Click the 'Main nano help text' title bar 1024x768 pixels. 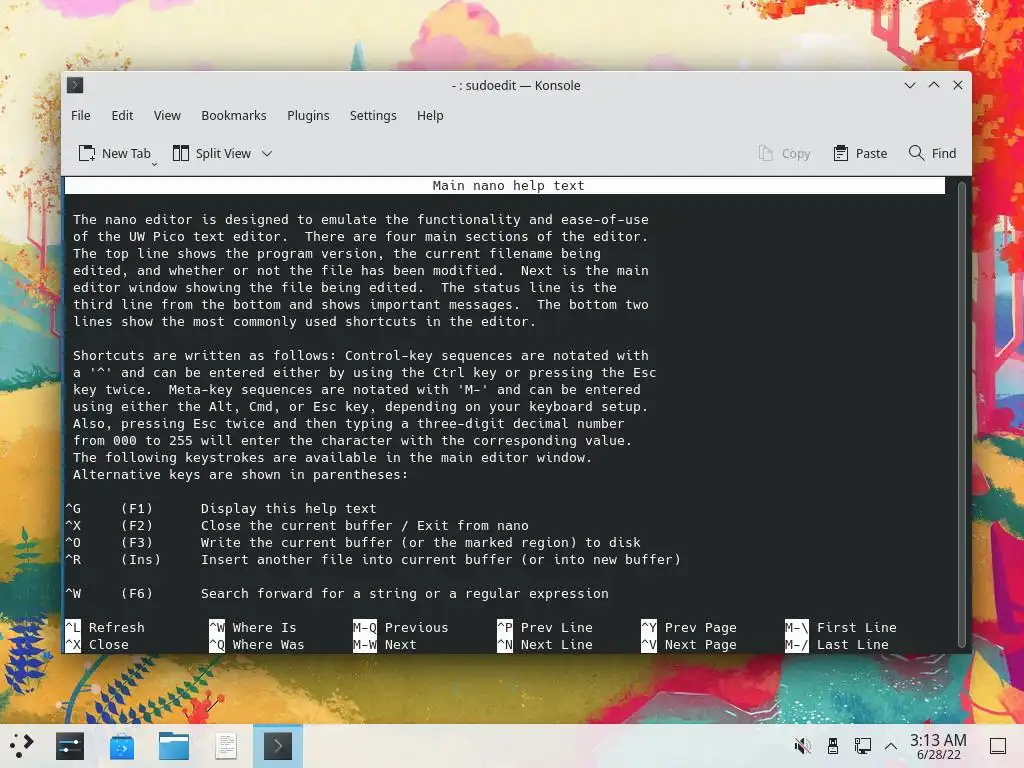point(505,185)
